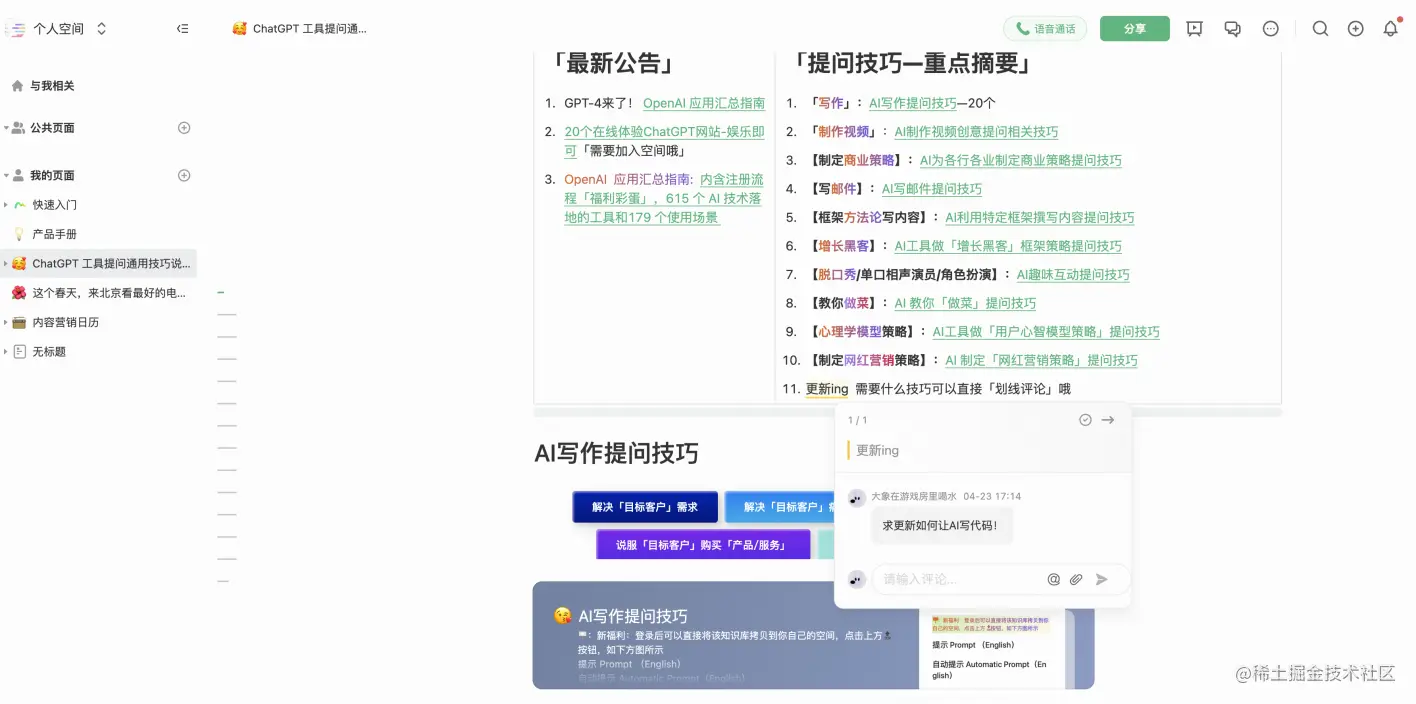The image size is (1416, 704).
Task: Click the ChatGPT 工具提问通 breadcrumb title
Action: (310, 29)
